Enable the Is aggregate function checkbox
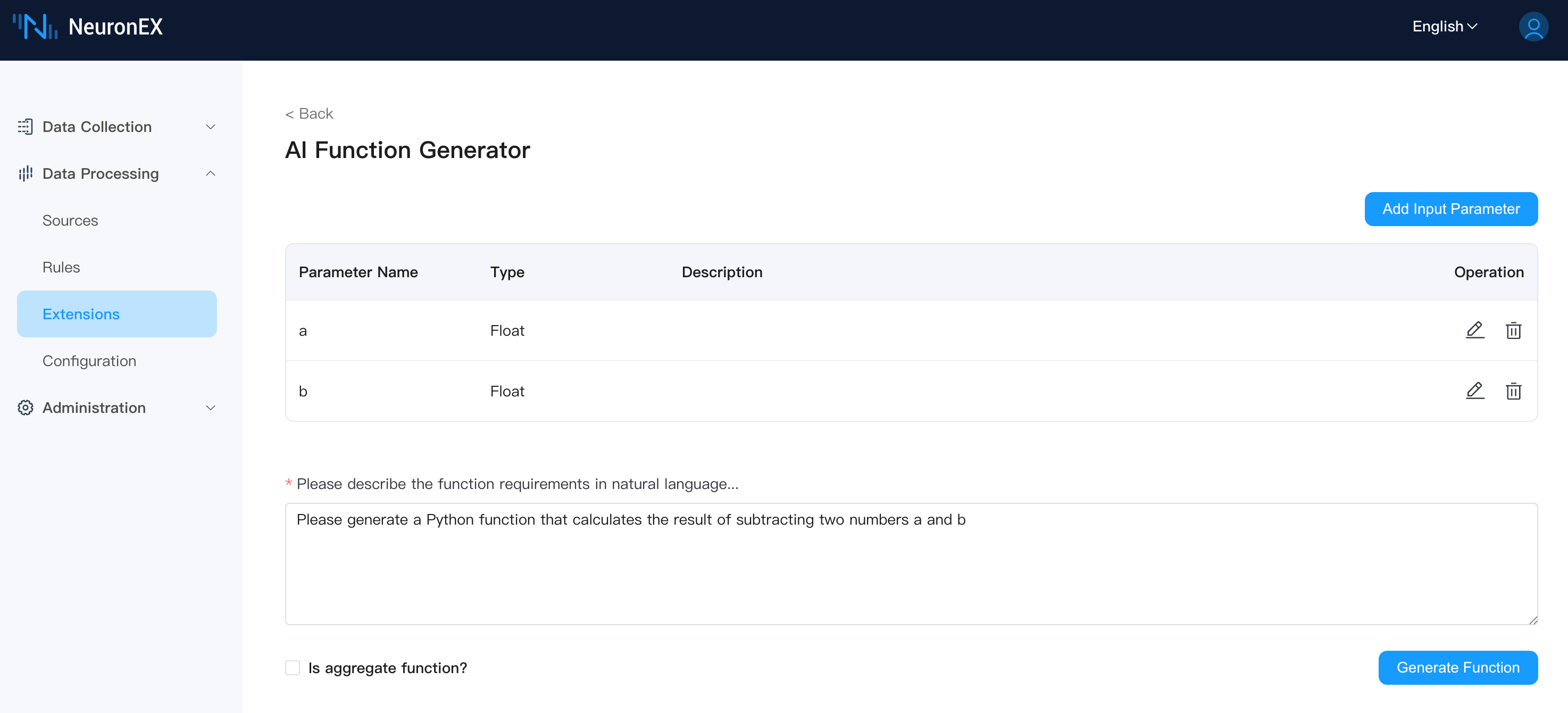1568x713 pixels. (x=293, y=667)
